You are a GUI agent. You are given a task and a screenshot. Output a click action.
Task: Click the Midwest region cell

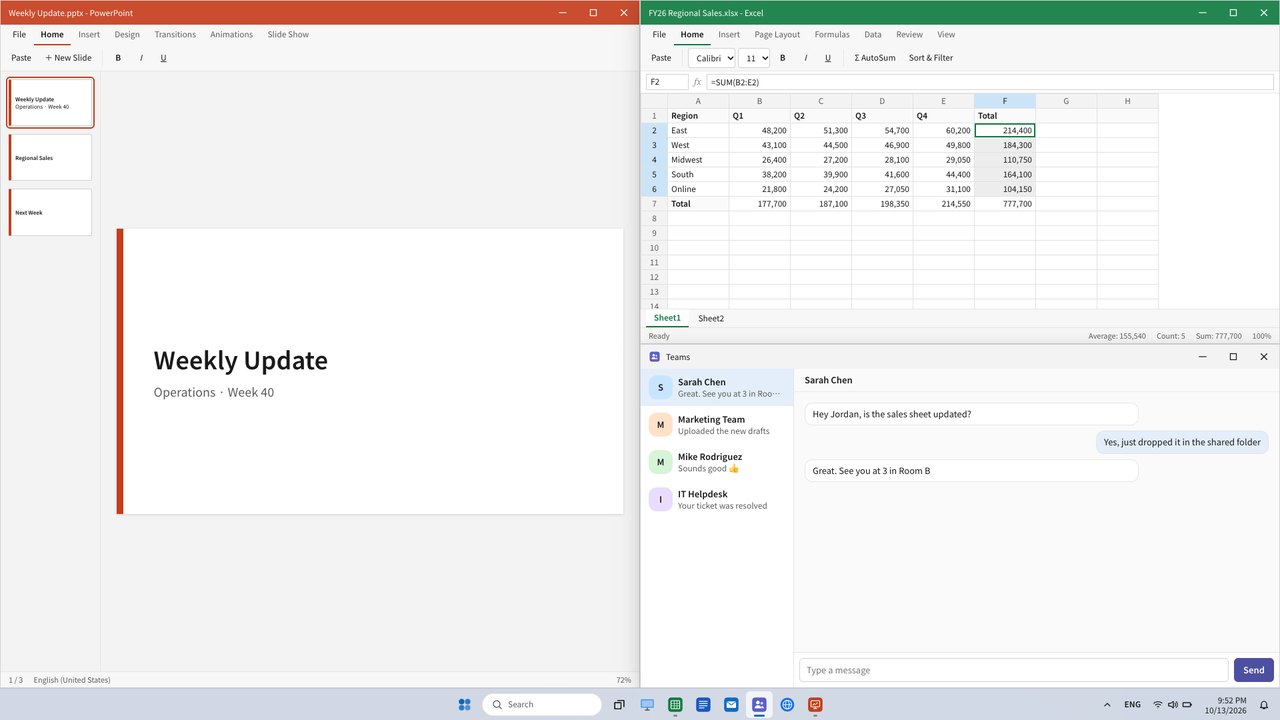[698, 160]
